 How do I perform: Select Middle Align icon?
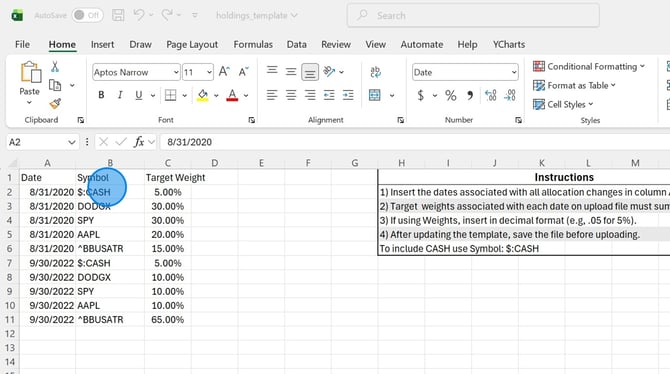pyautogui.click(x=291, y=72)
